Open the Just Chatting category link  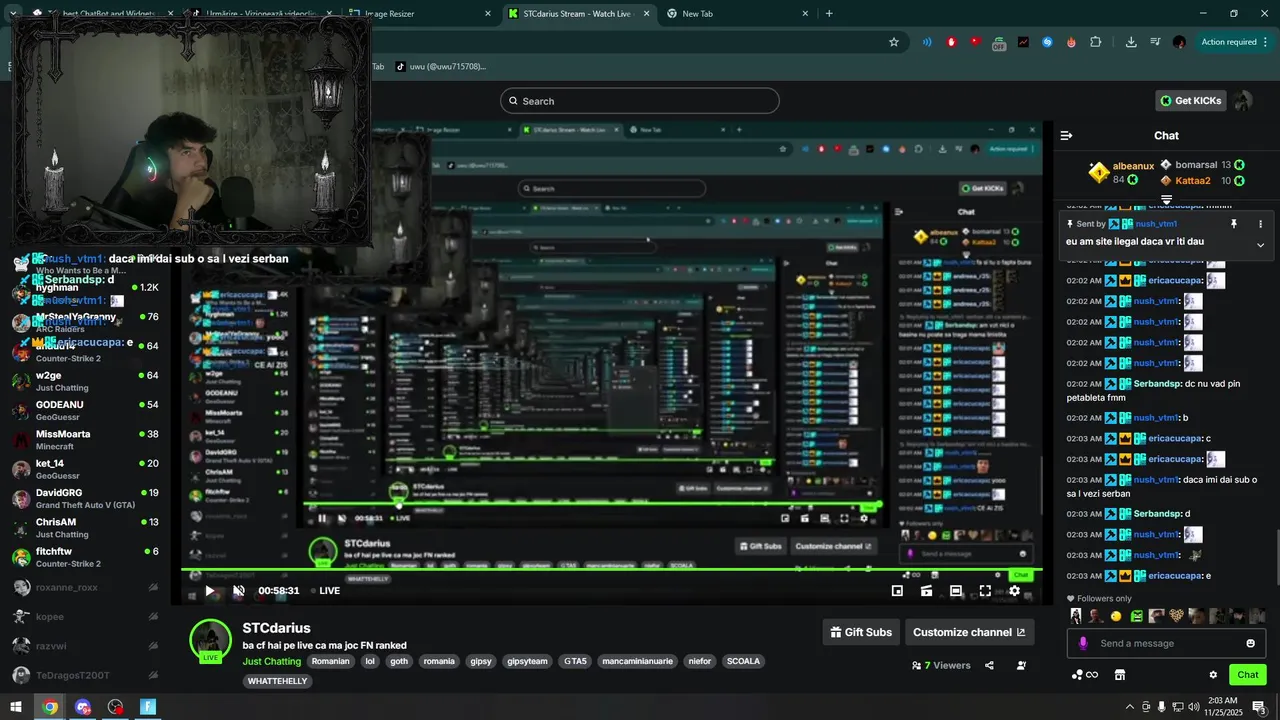(271, 662)
